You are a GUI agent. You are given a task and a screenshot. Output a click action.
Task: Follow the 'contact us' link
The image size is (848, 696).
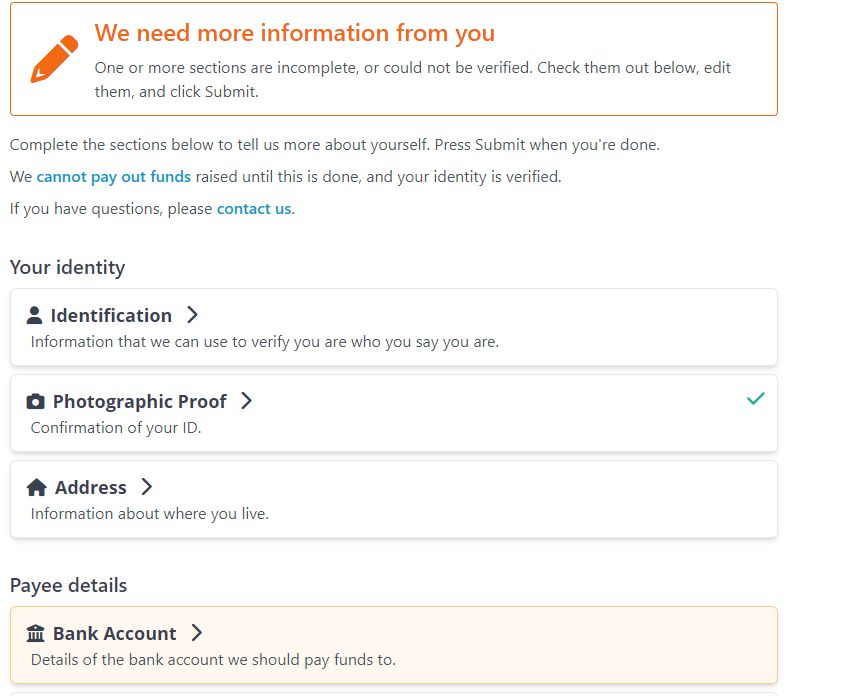[x=254, y=209]
